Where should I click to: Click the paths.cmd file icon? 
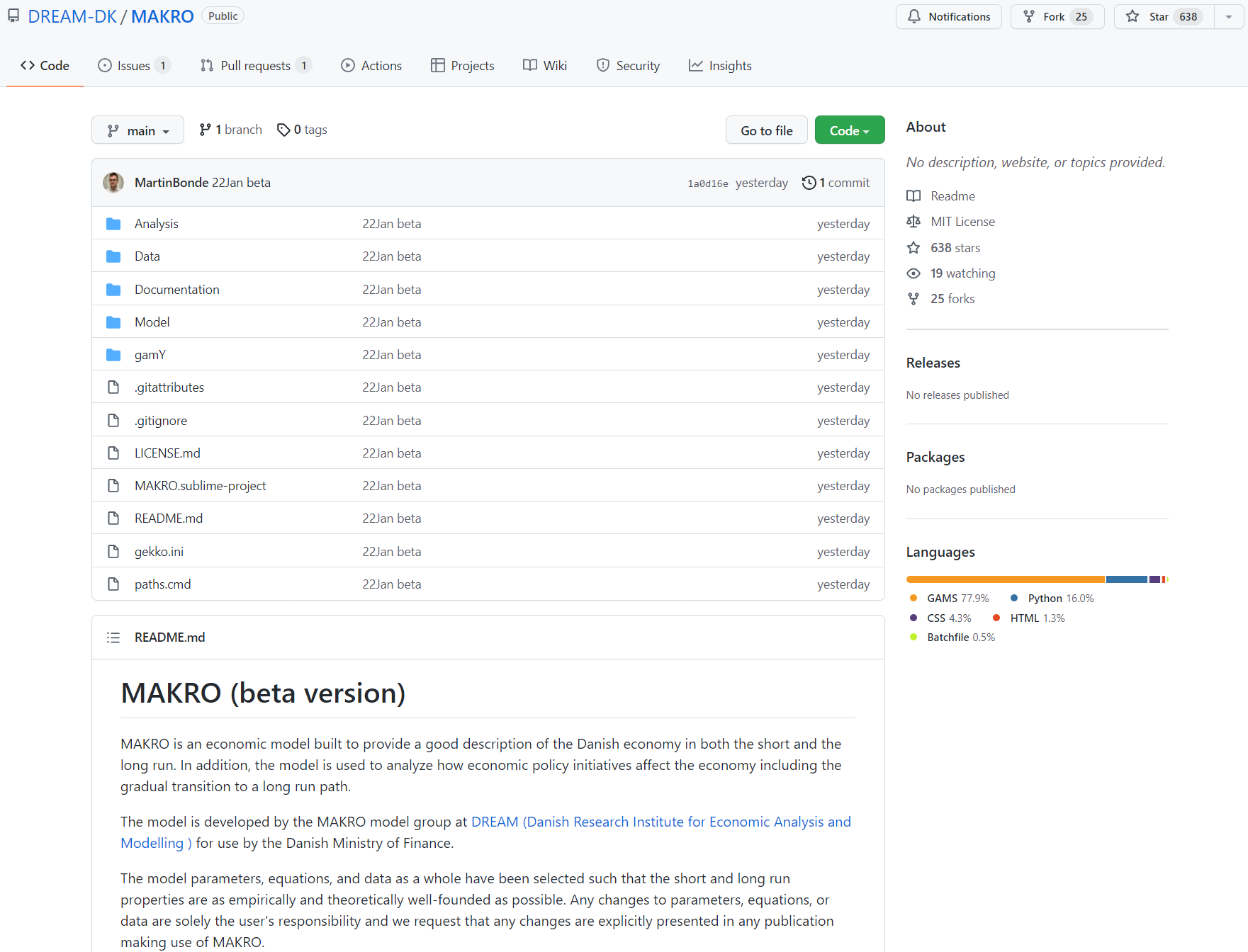113,584
